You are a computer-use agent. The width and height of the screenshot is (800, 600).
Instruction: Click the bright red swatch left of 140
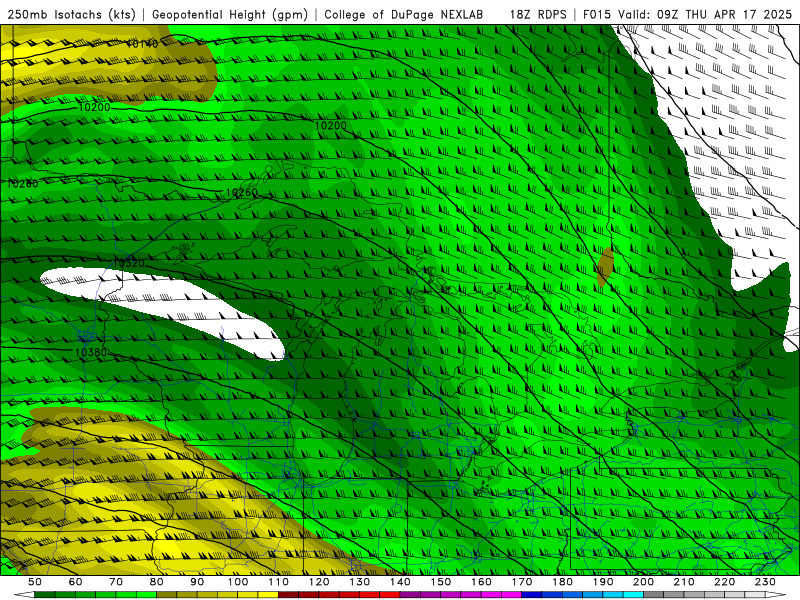tap(390, 595)
